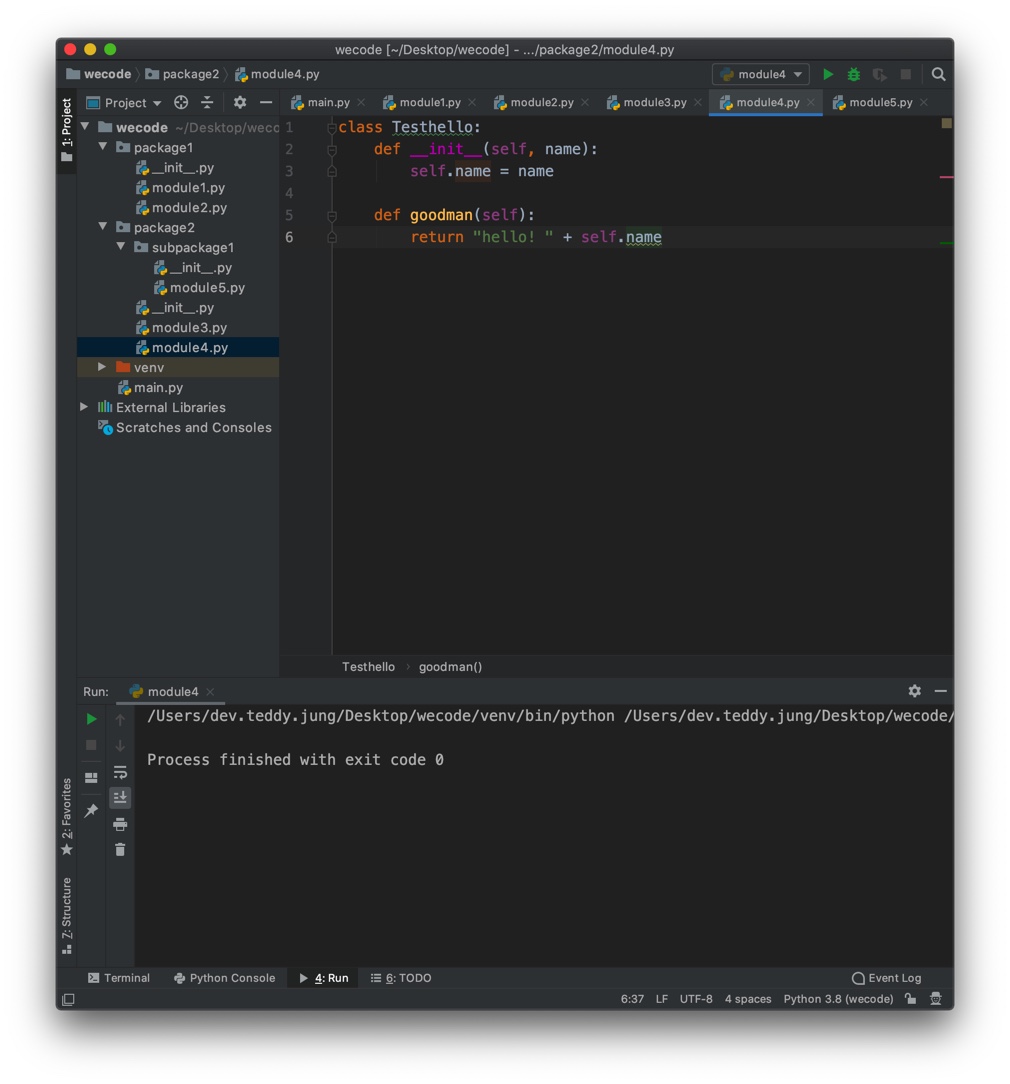This screenshot has width=1010, height=1084.
Task: Debug the module4 run configuration
Action: coord(852,74)
